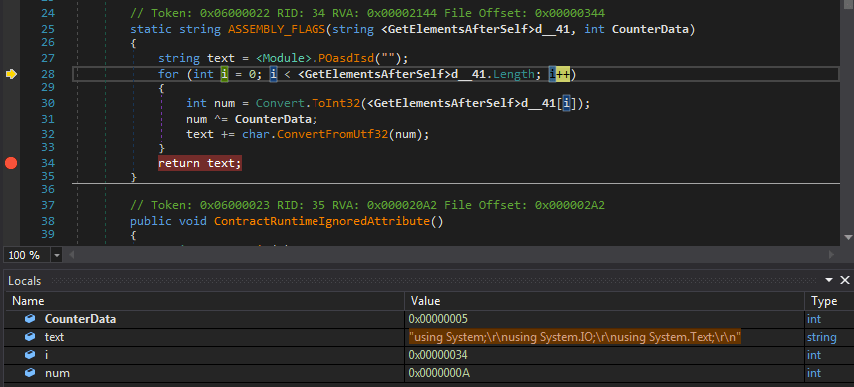Click the highlighted i++ expression on line 28
Screen dimensions: 854x387
559,74
